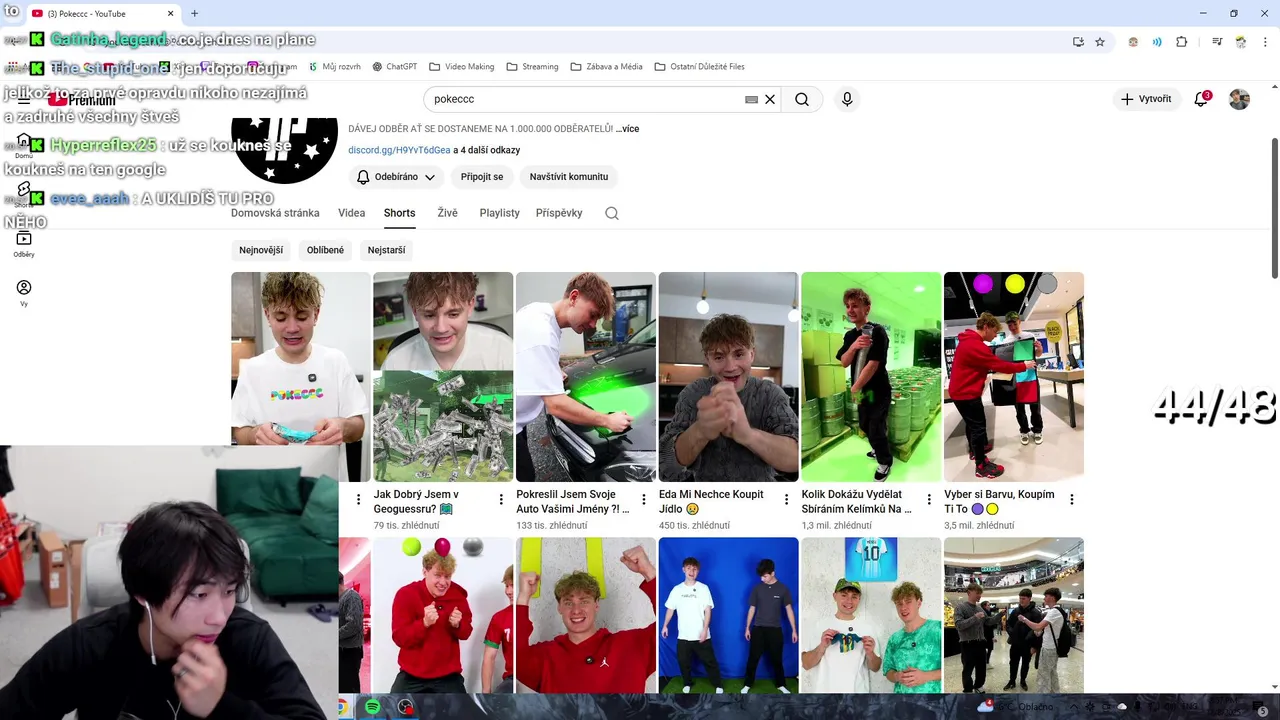The width and height of the screenshot is (1280, 720).
Task: Play the green car drawing short thumbnail
Action: (x=586, y=377)
